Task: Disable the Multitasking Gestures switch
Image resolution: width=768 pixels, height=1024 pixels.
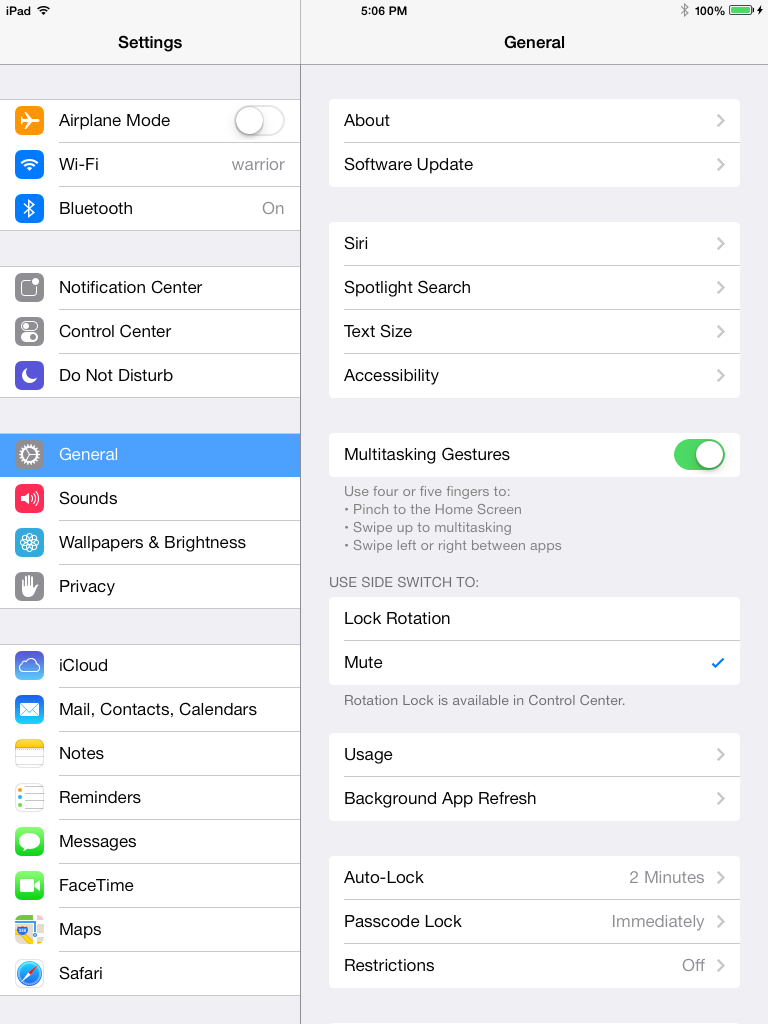Action: (x=699, y=455)
